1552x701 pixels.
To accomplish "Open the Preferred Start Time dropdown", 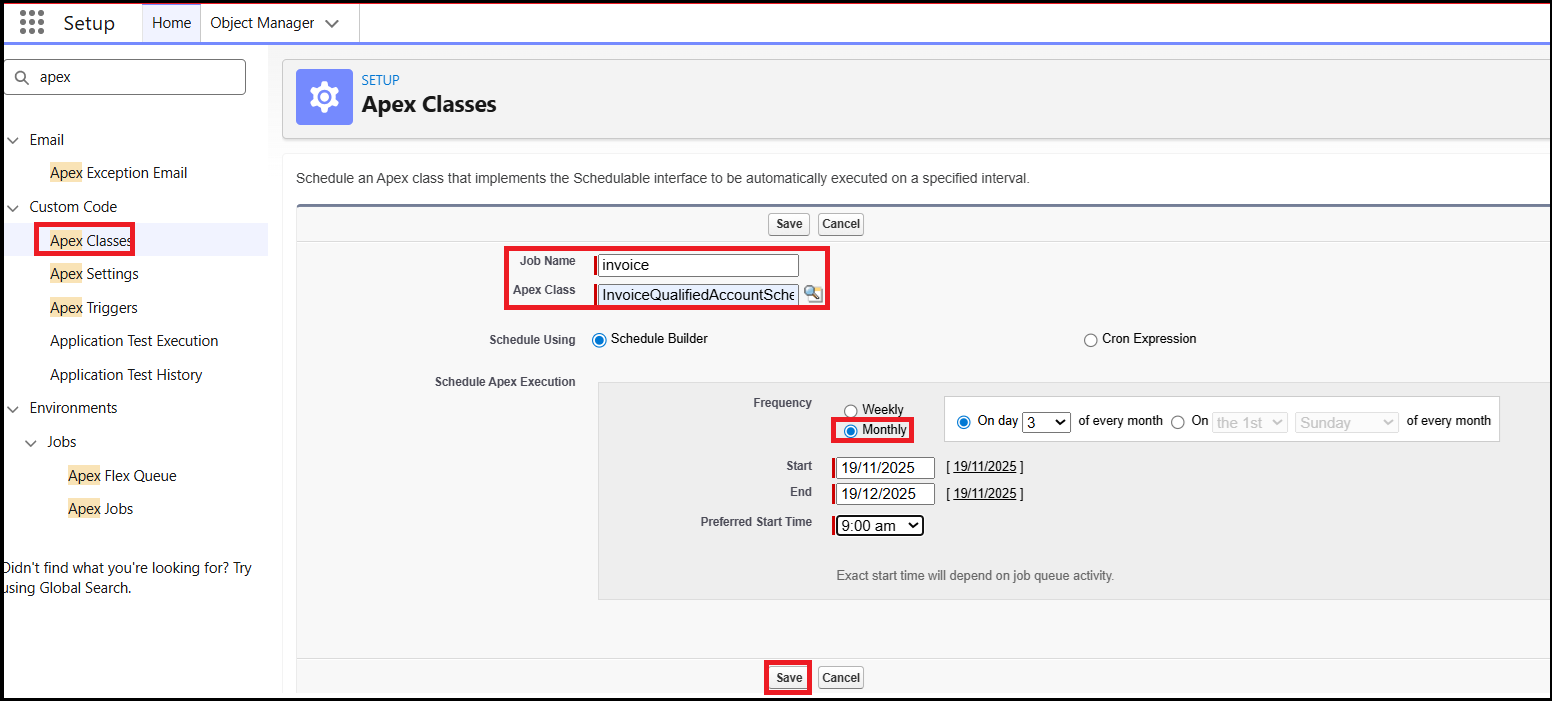I will click(880, 525).
